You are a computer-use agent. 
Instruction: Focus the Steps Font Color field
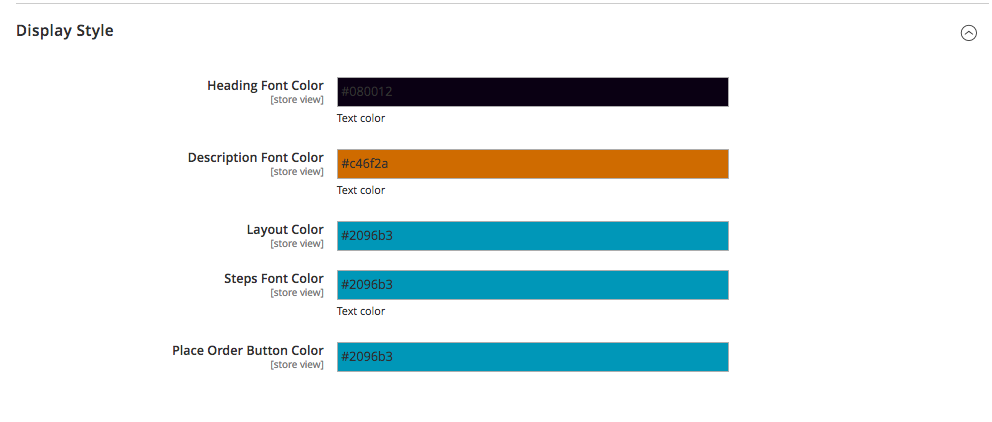pyautogui.click(x=532, y=285)
